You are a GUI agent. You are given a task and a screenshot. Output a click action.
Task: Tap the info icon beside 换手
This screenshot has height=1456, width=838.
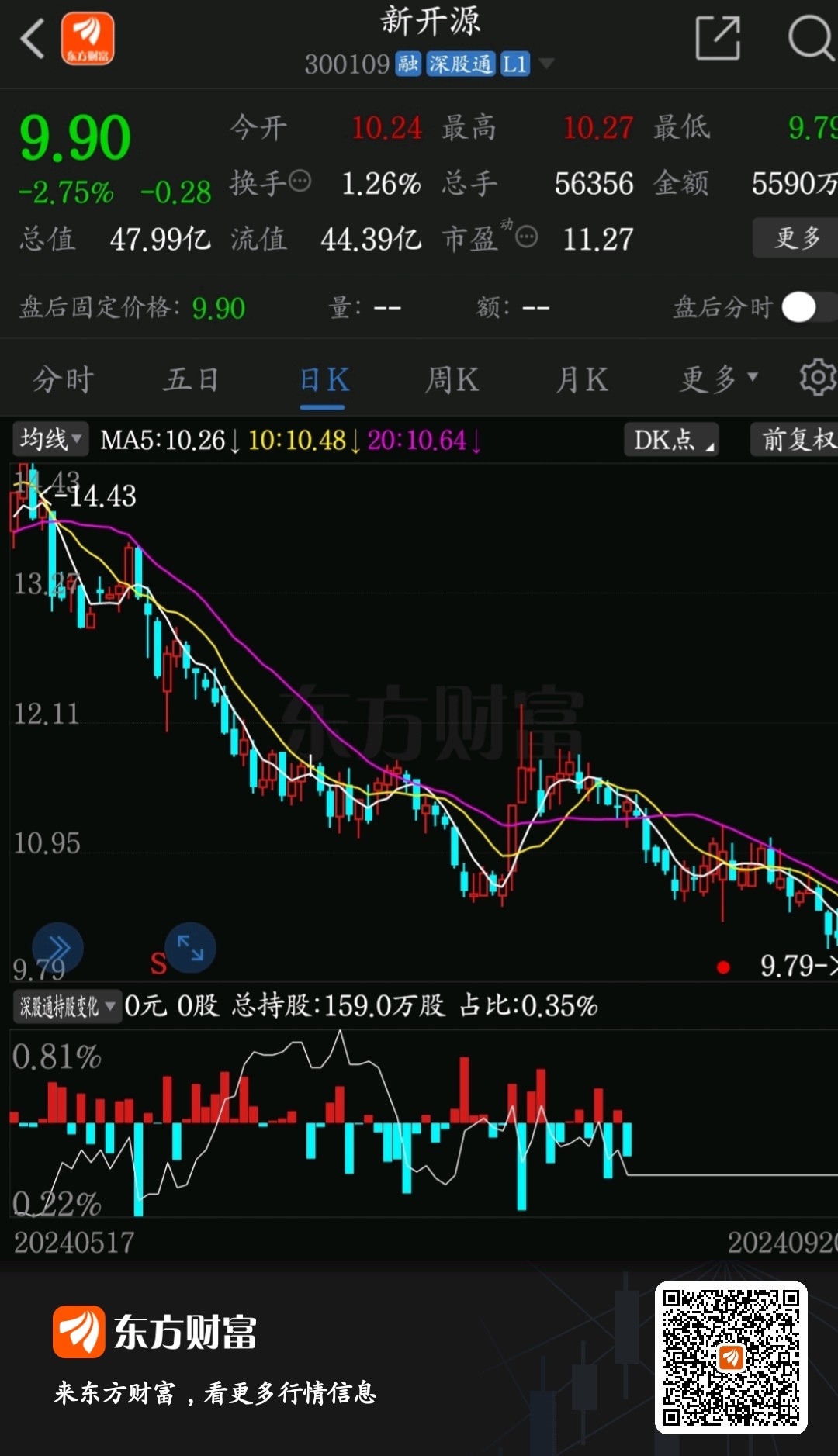pyautogui.click(x=300, y=182)
